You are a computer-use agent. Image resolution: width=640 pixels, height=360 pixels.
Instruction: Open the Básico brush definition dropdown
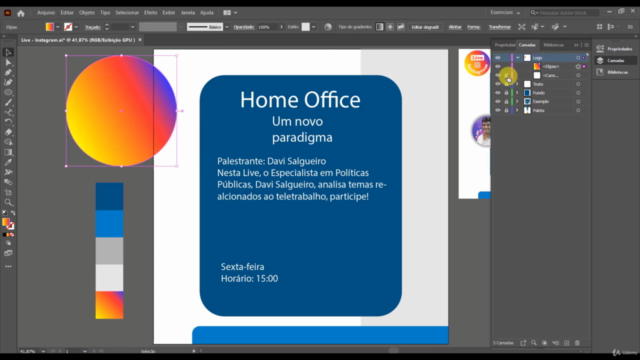tap(227, 27)
